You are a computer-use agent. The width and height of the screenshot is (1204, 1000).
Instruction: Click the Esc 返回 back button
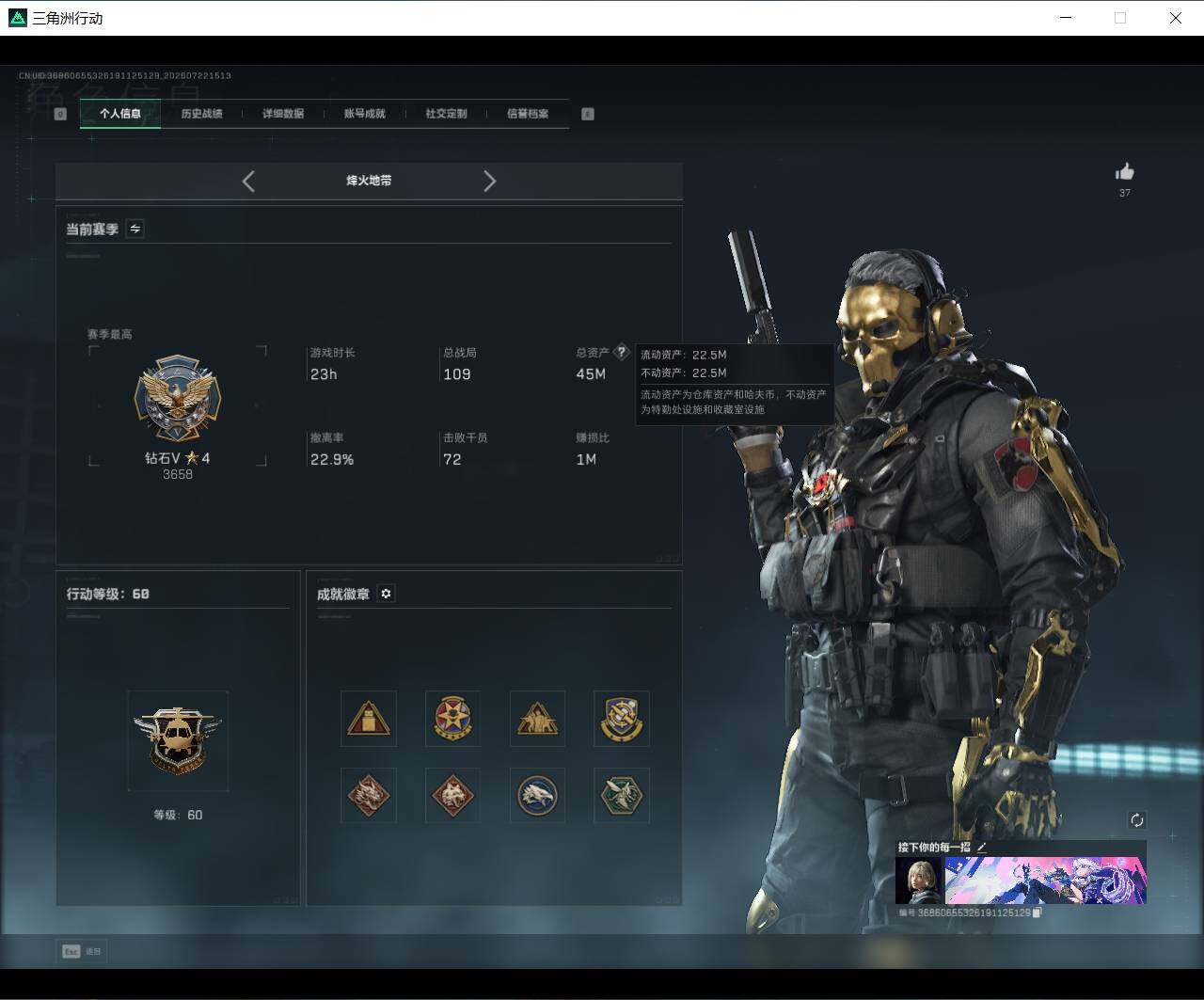(82, 951)
